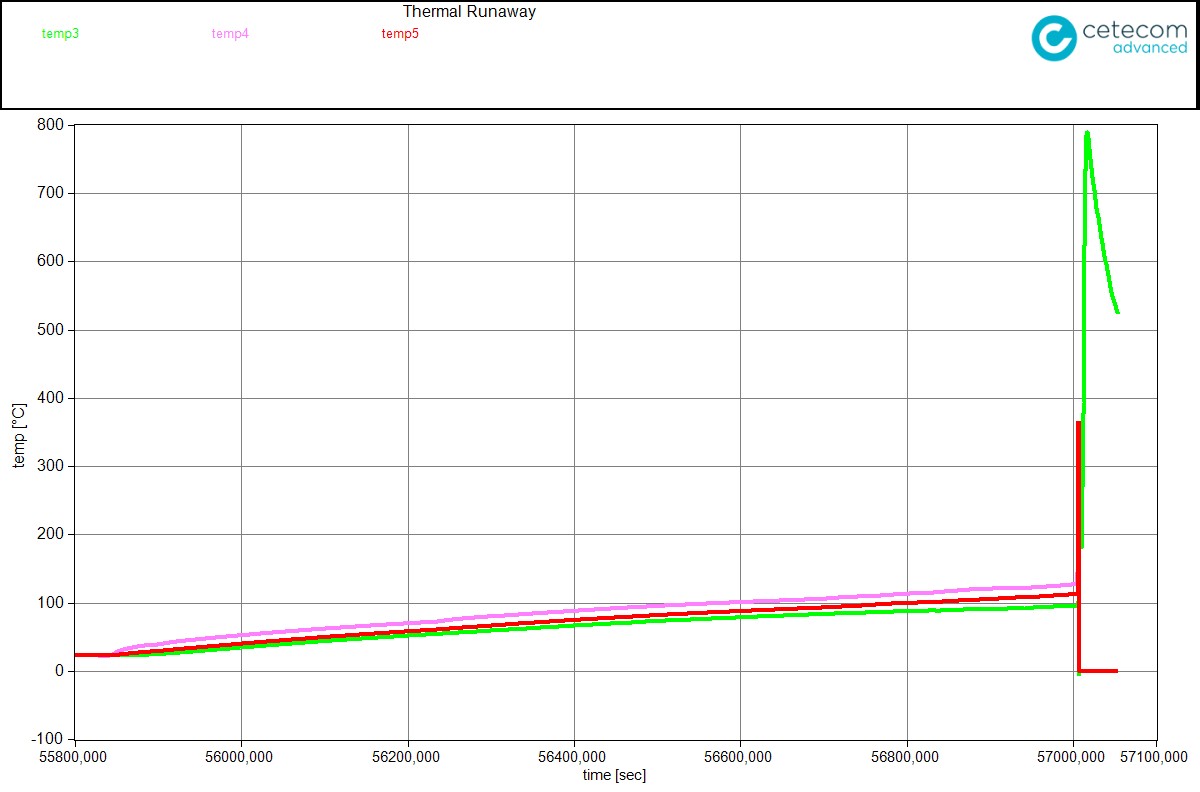Viewport: 1200px width, 792px height.
Task: Select the temp5 legend entry
Action: pyautogui.click(x=400, y=34)
